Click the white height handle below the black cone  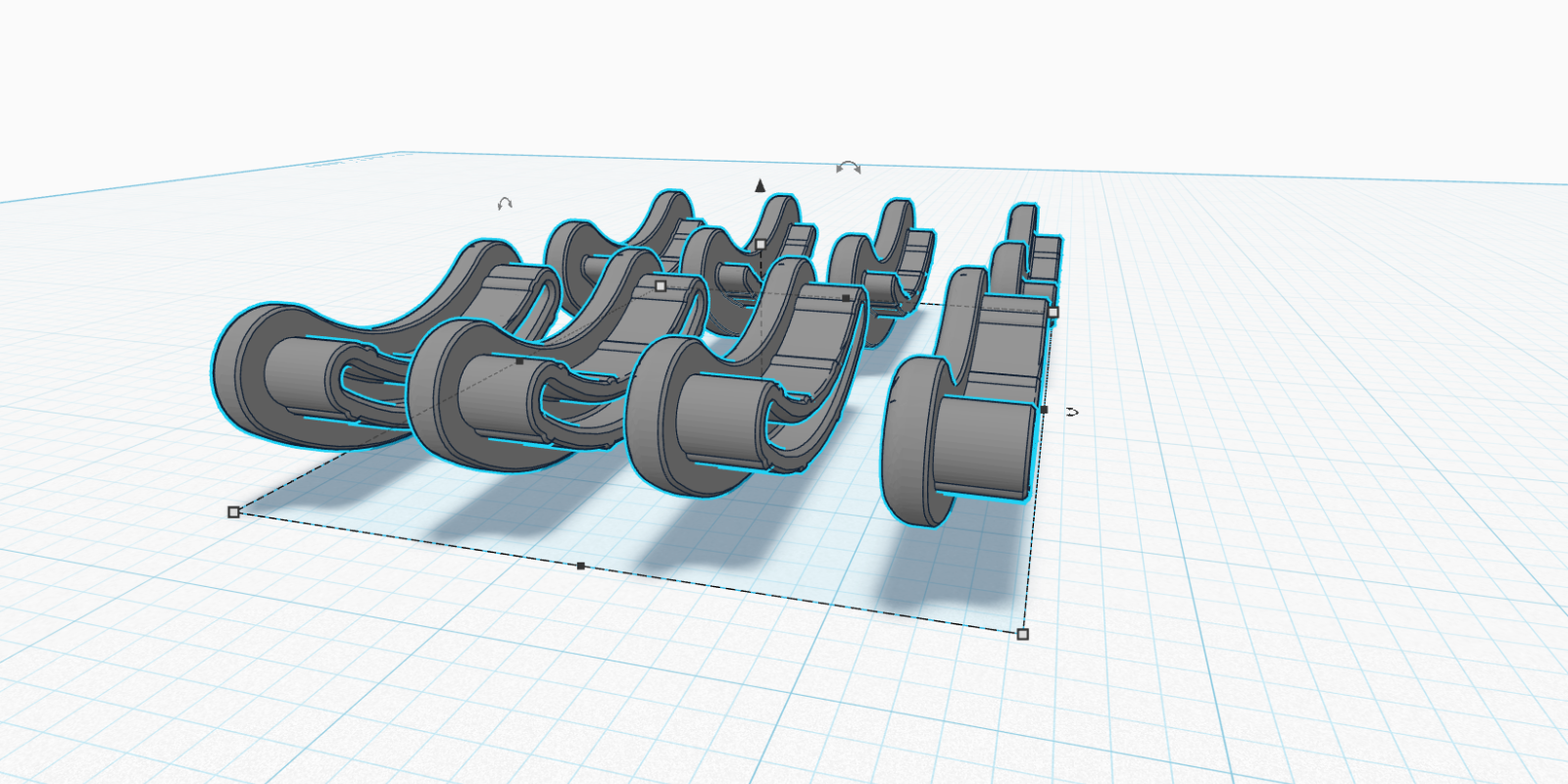pos(760,244)
